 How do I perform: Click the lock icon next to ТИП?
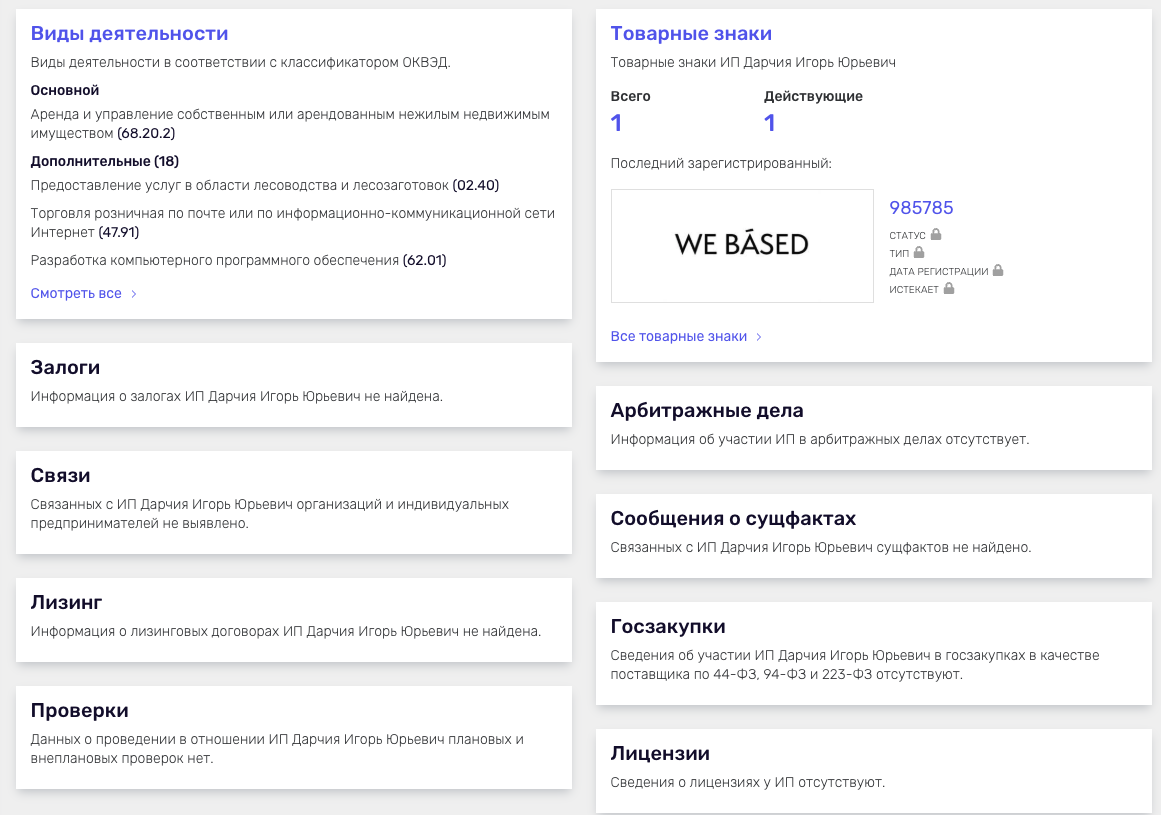tap(919, 253)
